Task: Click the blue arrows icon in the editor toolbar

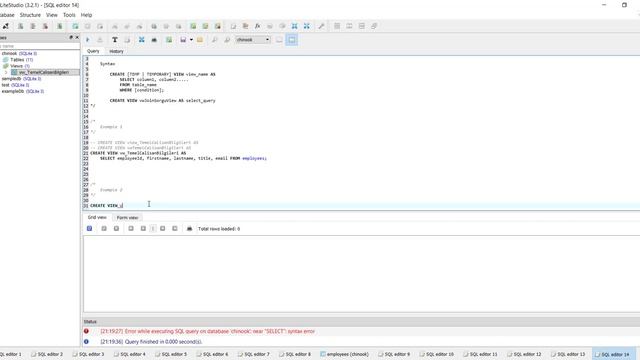Action: (141, 40)
